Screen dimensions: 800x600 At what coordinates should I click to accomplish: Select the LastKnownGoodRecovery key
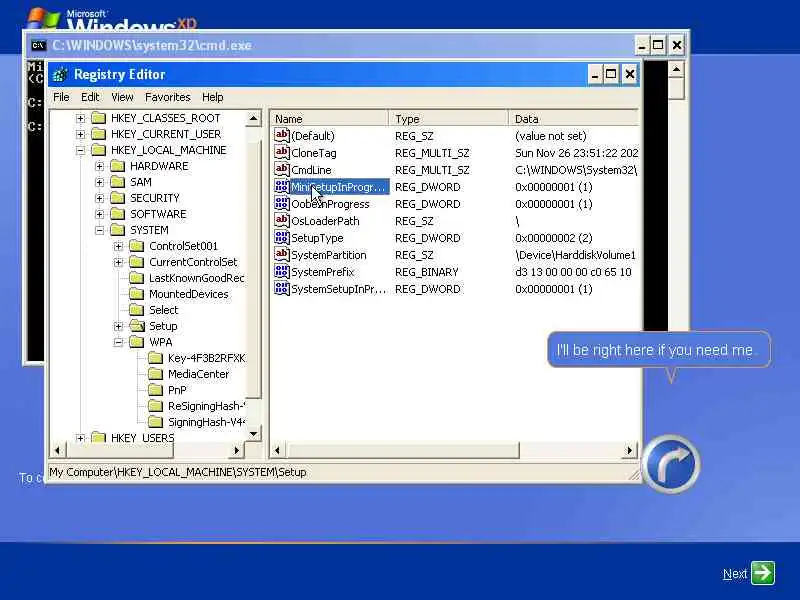[196, 278]
